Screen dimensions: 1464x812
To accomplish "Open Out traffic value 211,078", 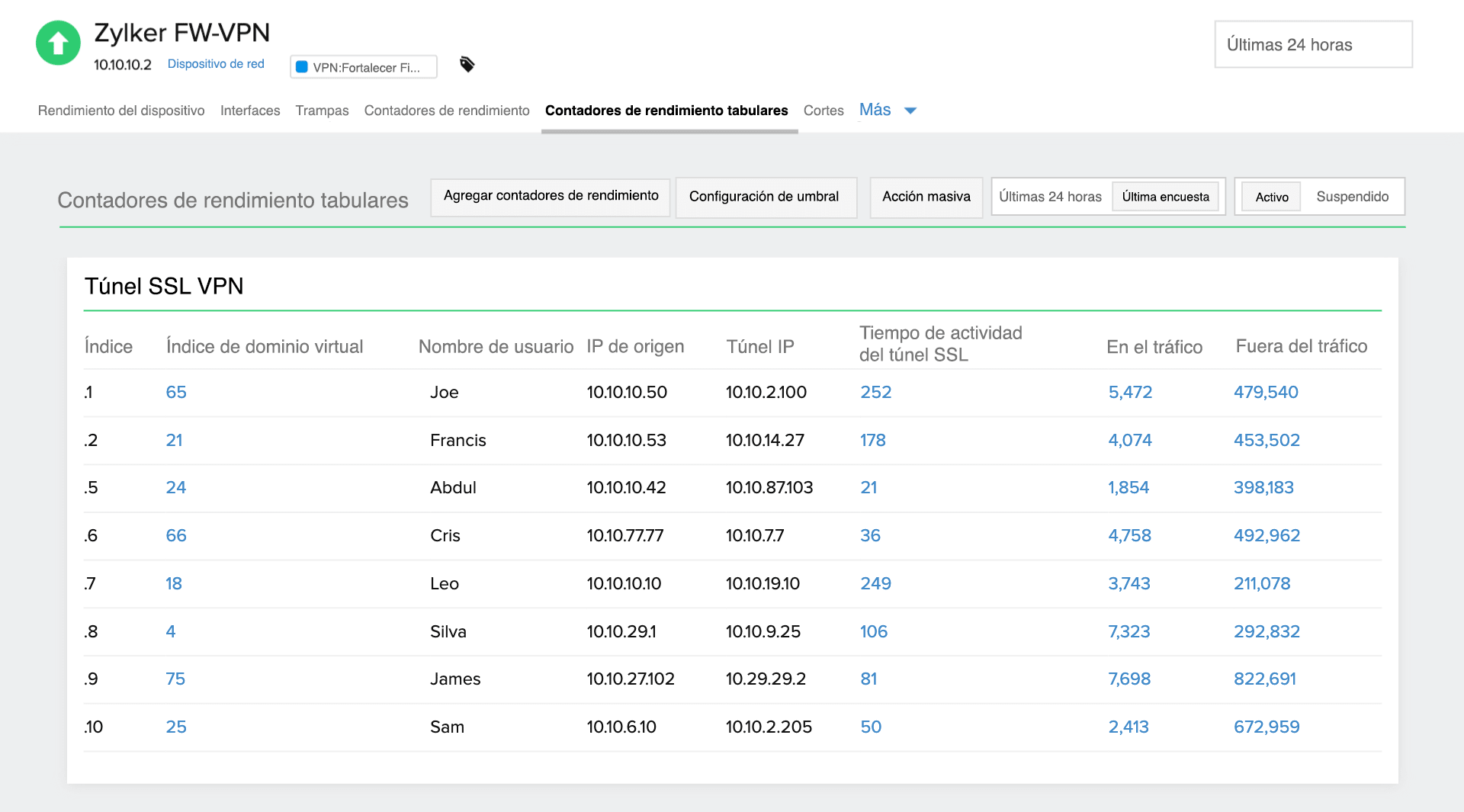I will pos(1262,584).
